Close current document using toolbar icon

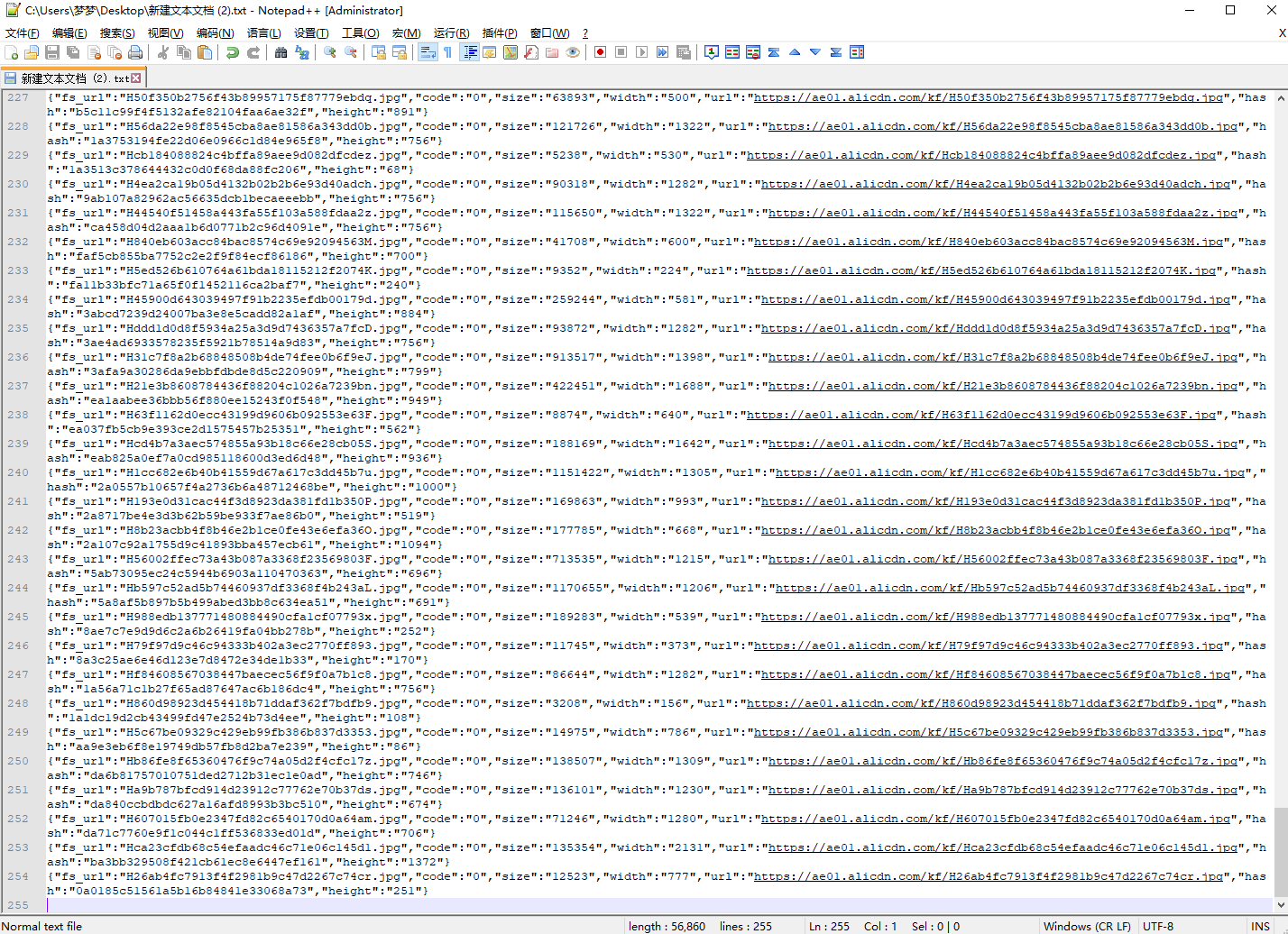[94, 52]
